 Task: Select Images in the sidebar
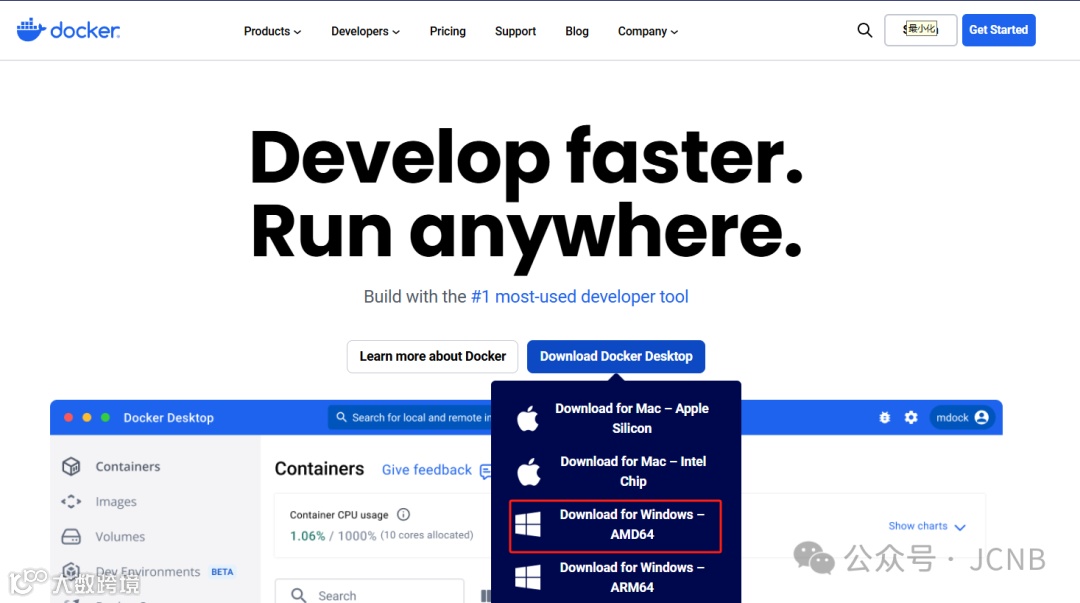tap(116, 502)
